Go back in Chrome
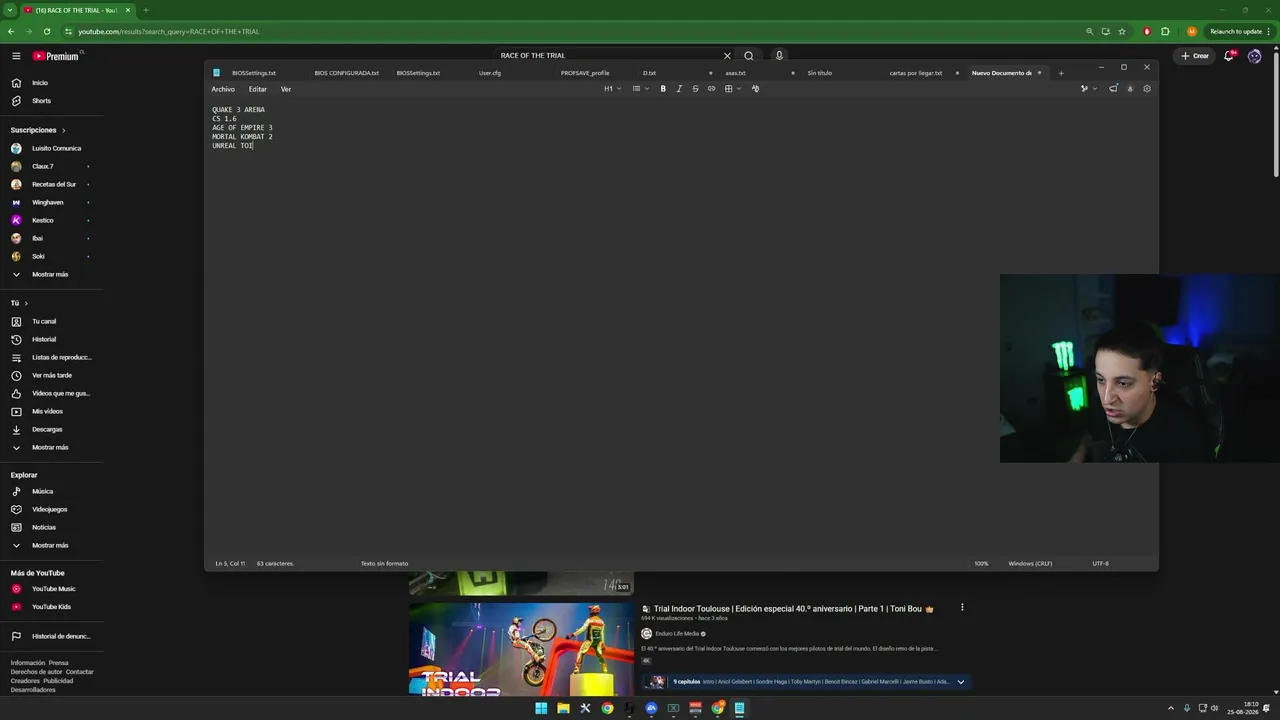Viewport: 1280px width, 720px height. [x=11, y=31]
